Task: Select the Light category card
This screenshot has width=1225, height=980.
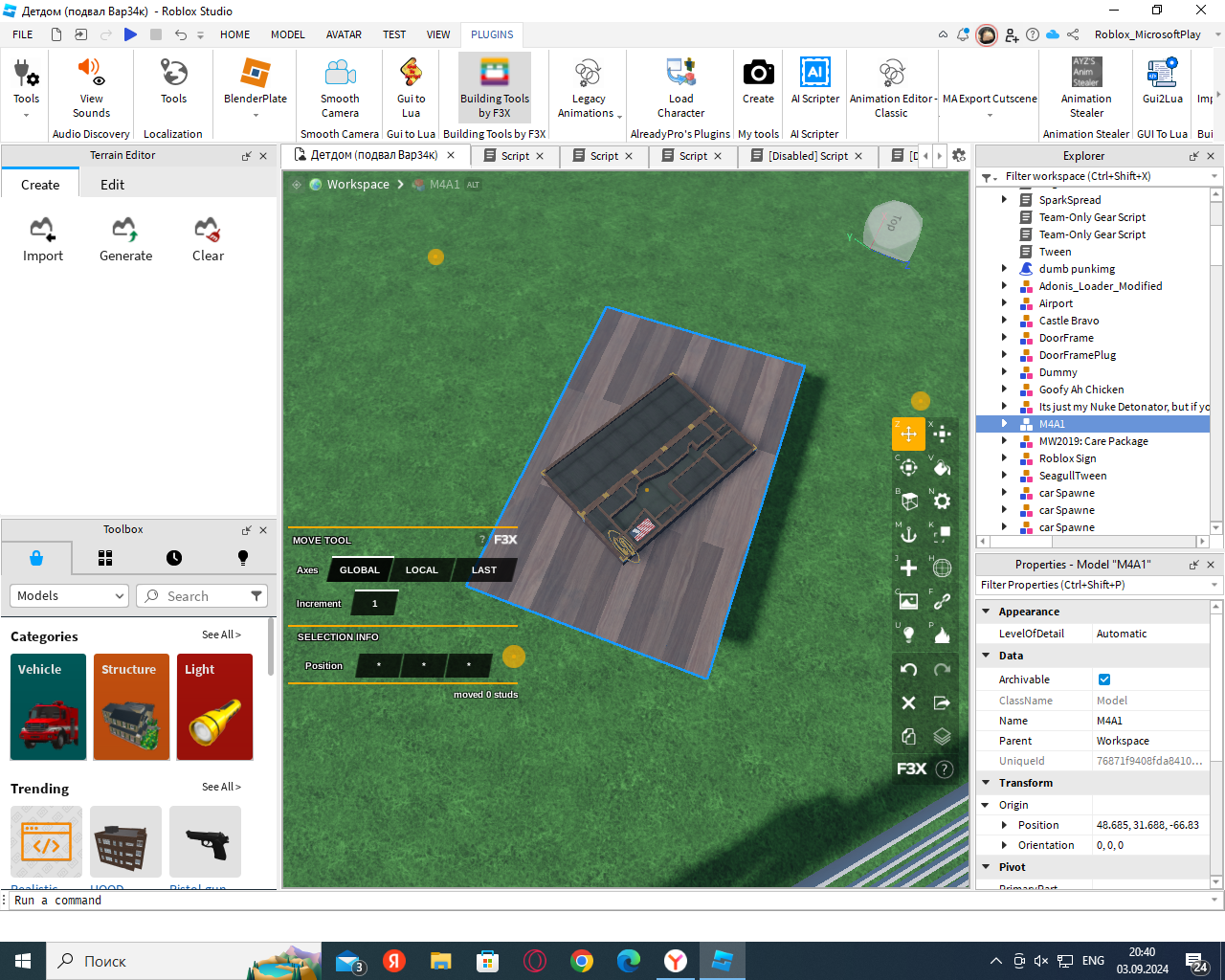Action: 214,706
